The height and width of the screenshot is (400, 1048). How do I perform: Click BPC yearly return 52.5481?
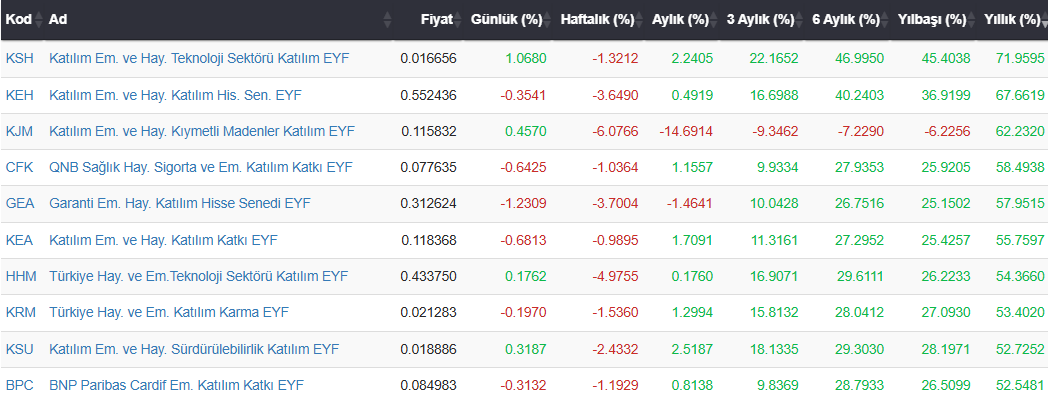(x=1019, y=385)
